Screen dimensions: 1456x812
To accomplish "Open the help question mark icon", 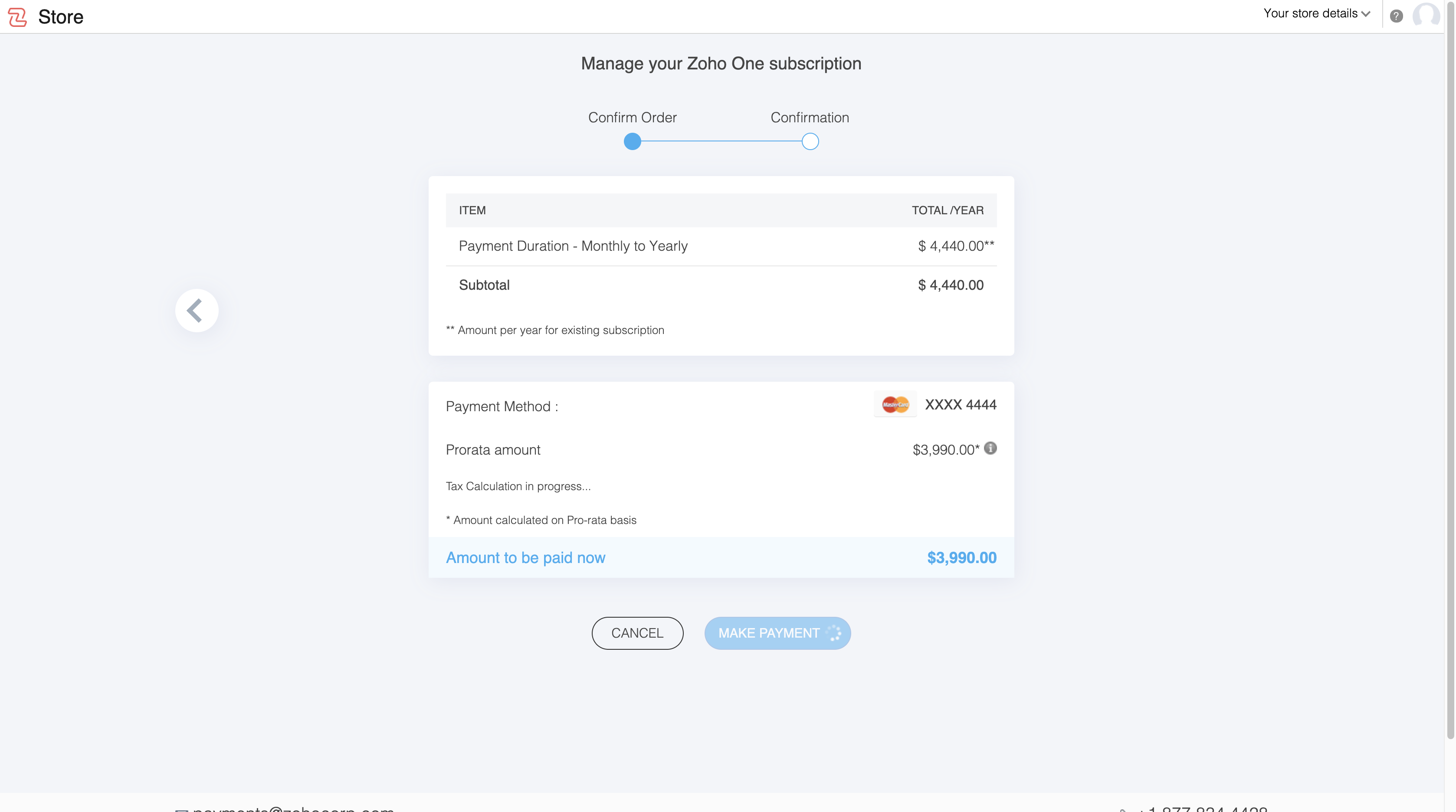I will pos(1396,16).
